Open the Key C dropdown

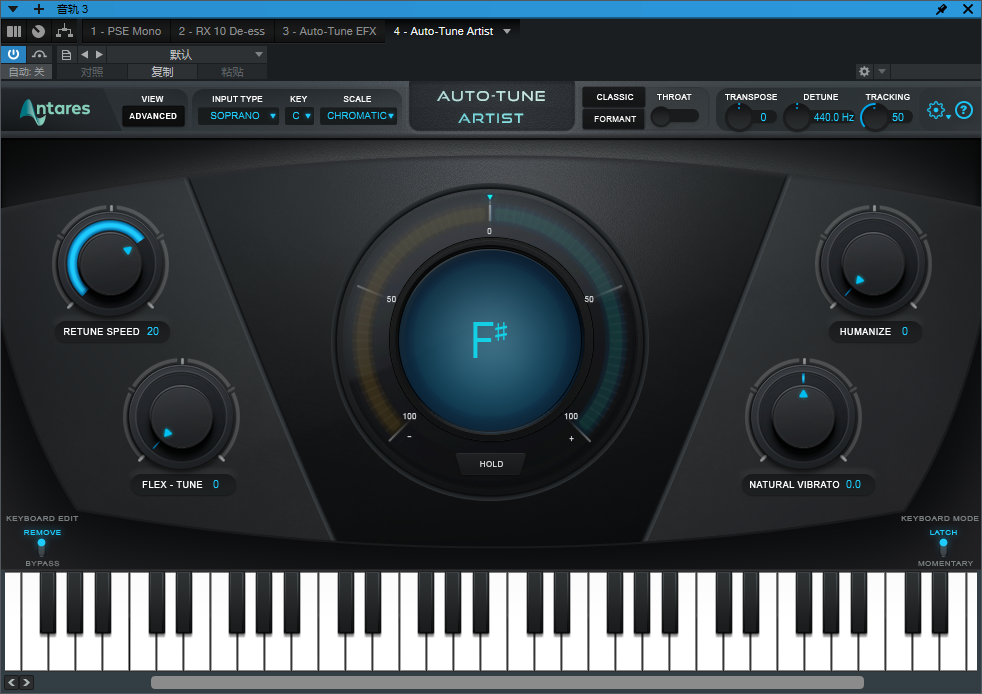point(299,116)
